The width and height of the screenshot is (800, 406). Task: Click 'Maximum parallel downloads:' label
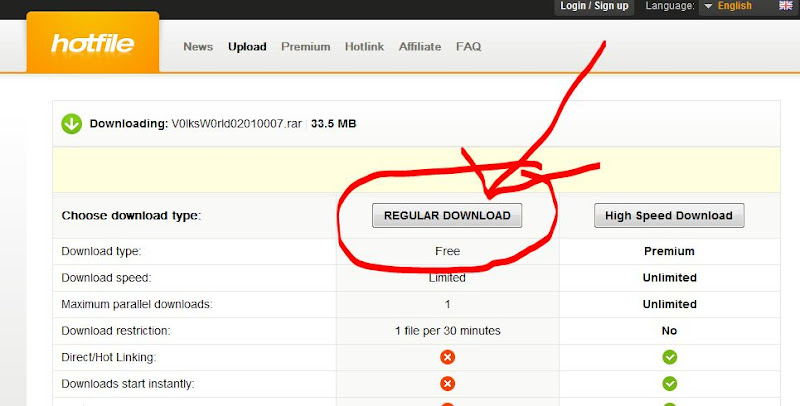pos(137,304)
